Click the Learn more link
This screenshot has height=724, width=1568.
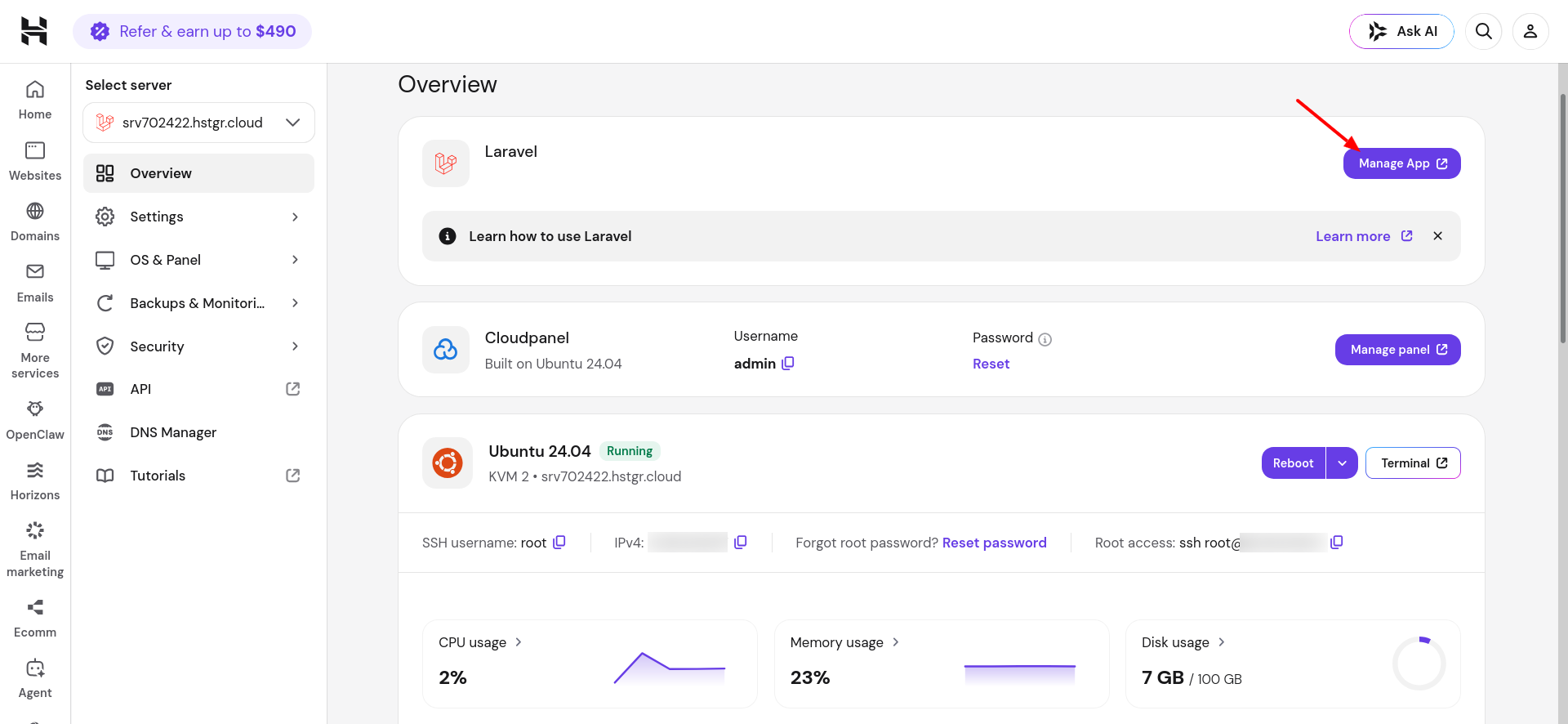tap(1364, 236)
